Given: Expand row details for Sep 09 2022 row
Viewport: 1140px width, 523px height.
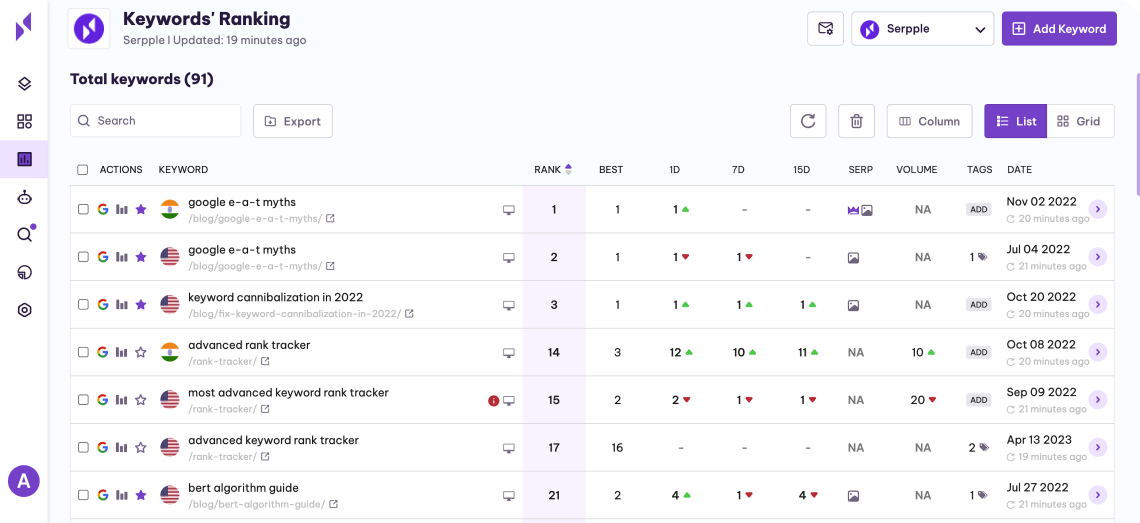Looking at the screenshot, I should click(x=1097, y=400).
